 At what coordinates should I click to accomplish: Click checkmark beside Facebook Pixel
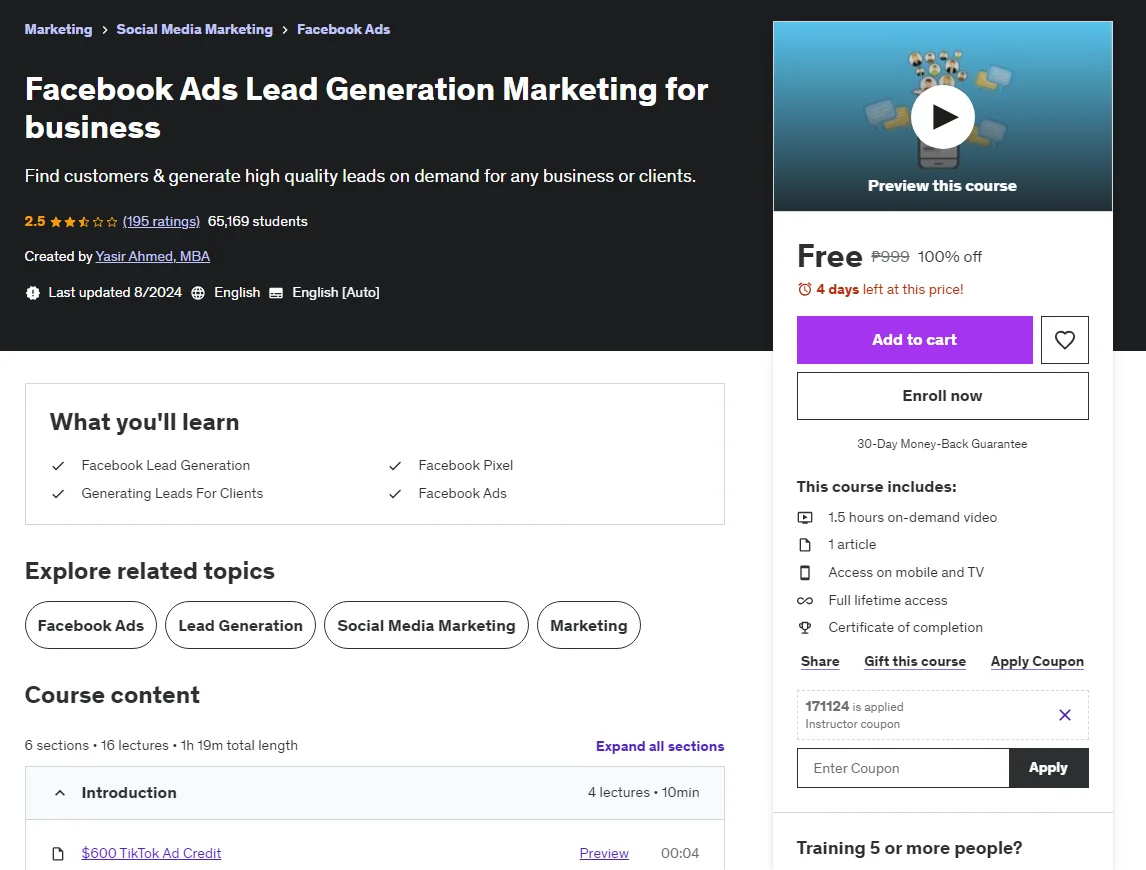click(395, 466)
